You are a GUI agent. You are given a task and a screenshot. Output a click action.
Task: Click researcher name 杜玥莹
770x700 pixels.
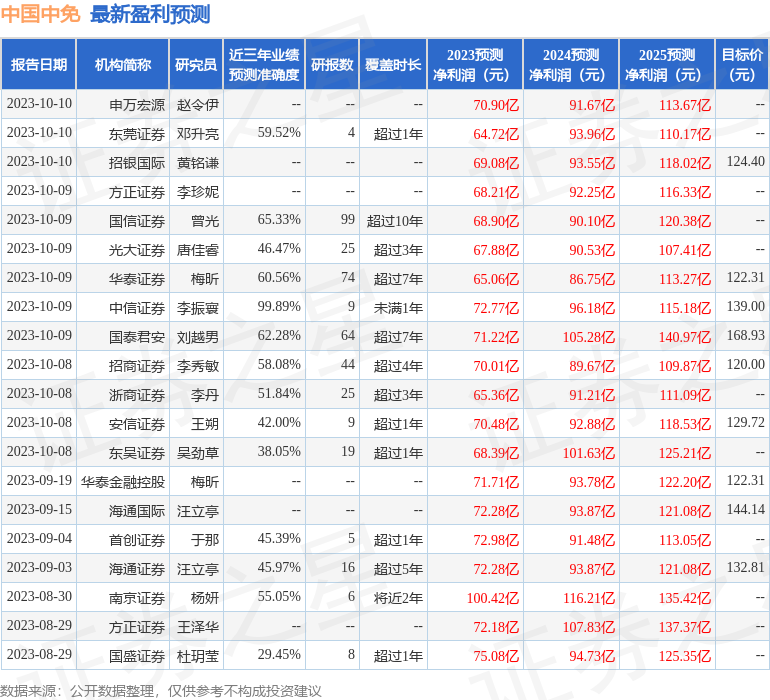pyautogui.click(x=198, y=655)
